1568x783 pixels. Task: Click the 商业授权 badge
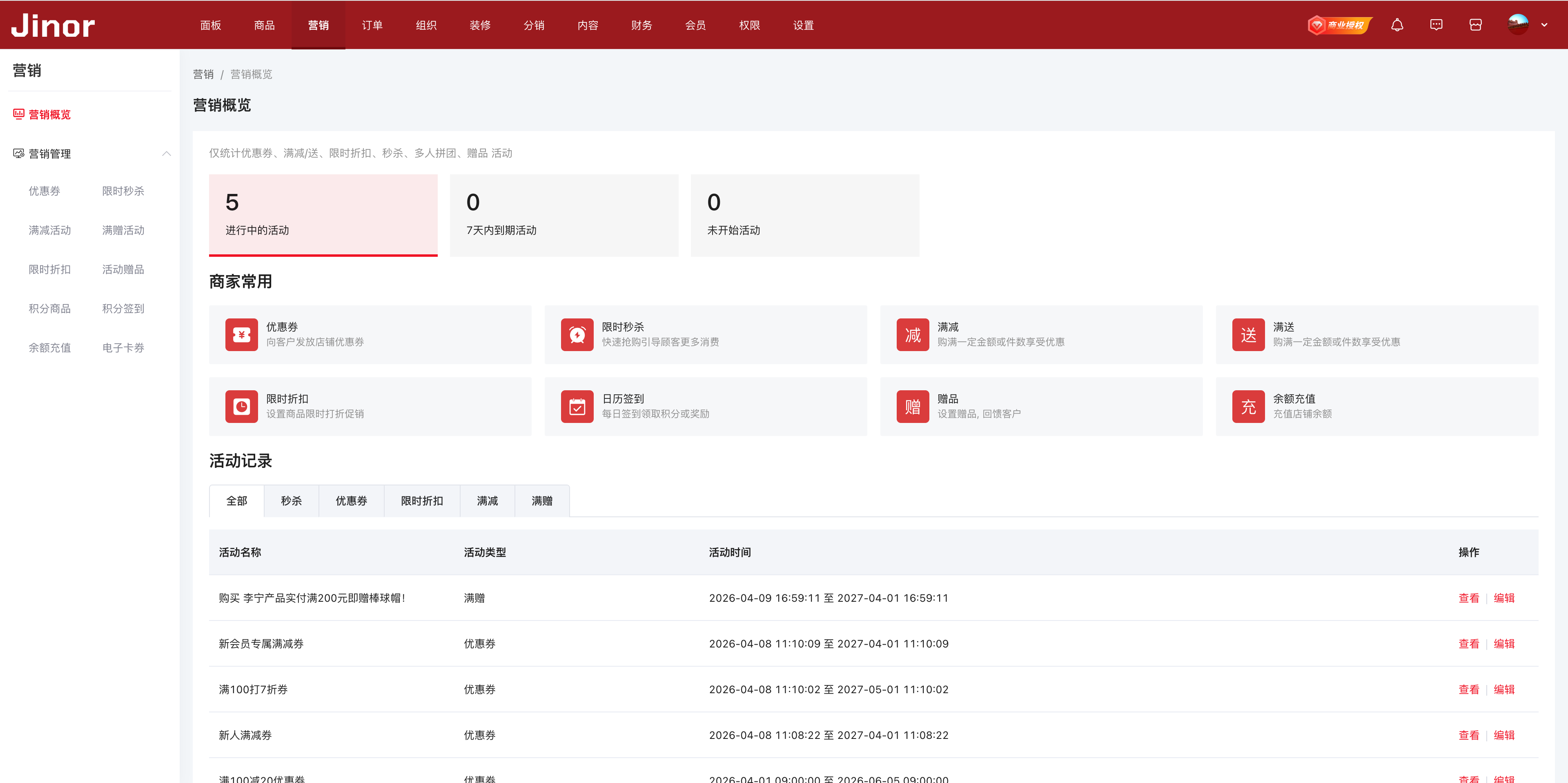point(1339,25)
